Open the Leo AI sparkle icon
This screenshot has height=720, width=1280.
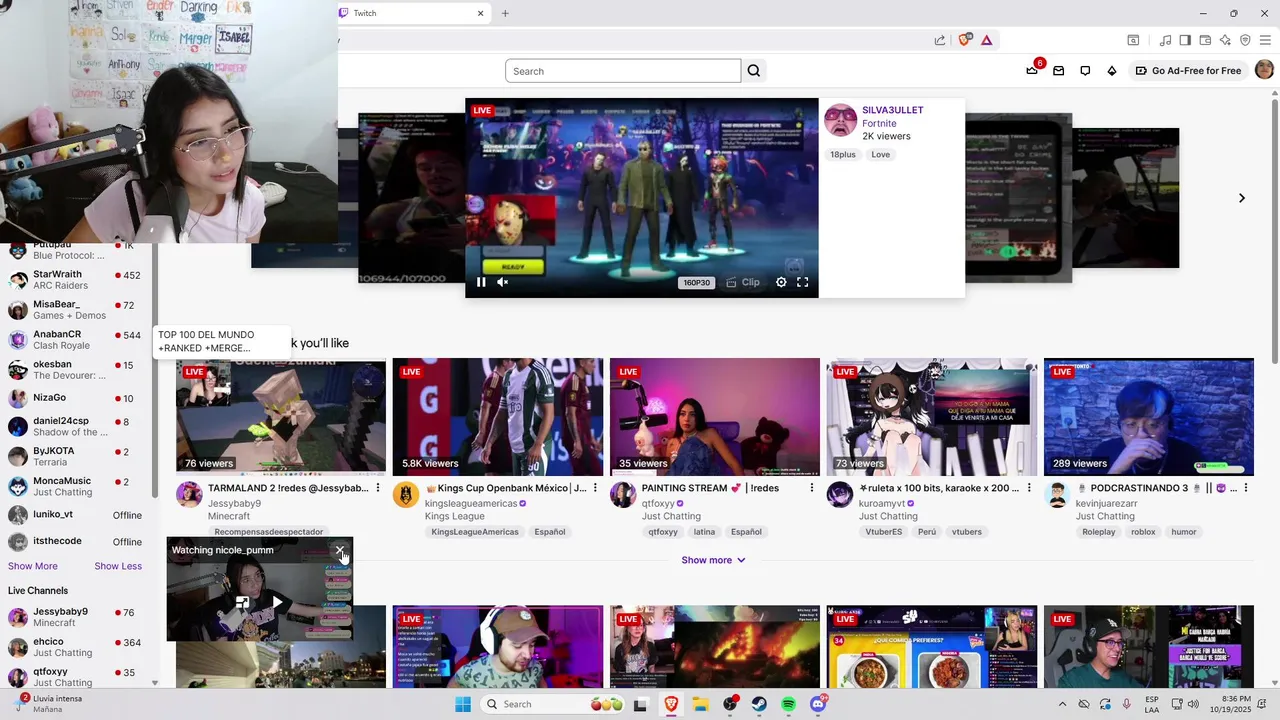[x=1225, y=40]
